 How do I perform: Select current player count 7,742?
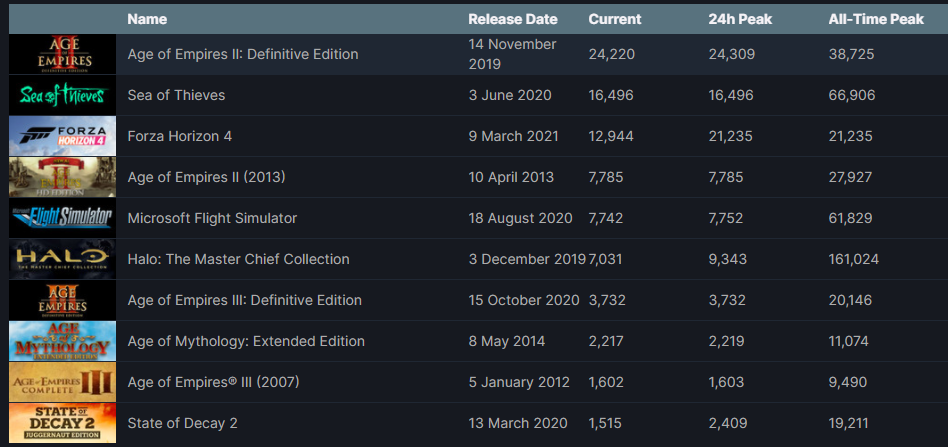pos(606,218)
